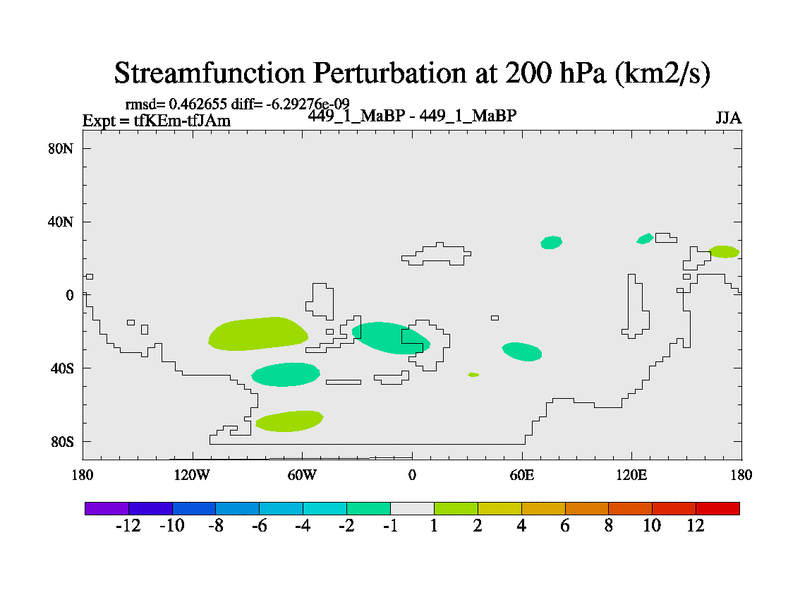Click the '120W' longitude axis label
The height and width of the screenshot is (600, 800).
click(192, 476)
